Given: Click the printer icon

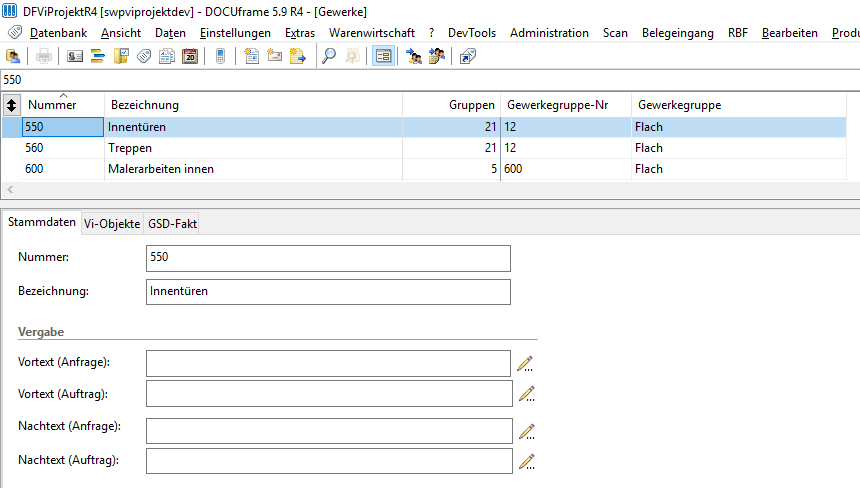Looking at the screenshot, I should (44, 56).
